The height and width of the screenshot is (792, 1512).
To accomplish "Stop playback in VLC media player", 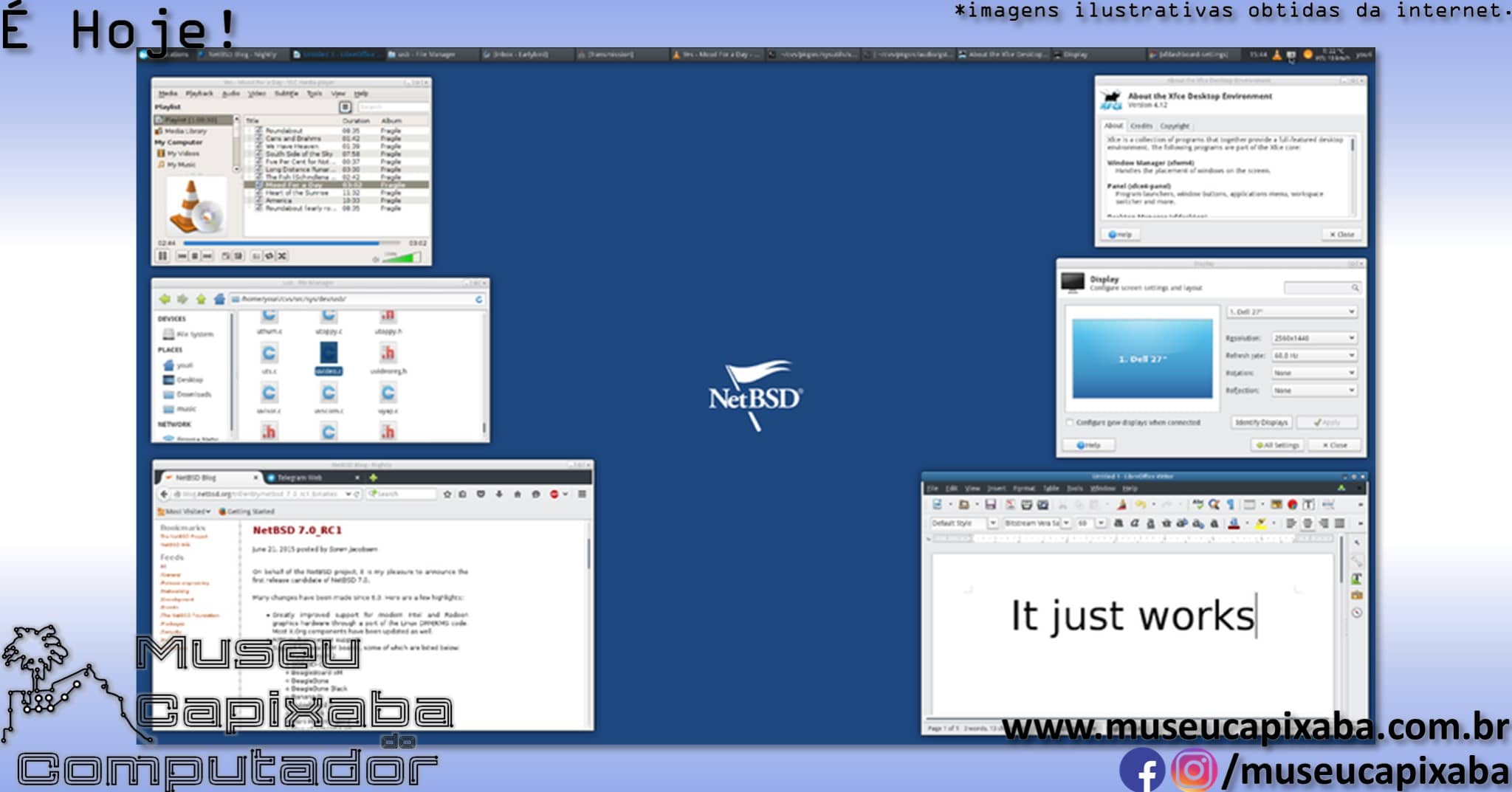I will (x=195, y=256).
